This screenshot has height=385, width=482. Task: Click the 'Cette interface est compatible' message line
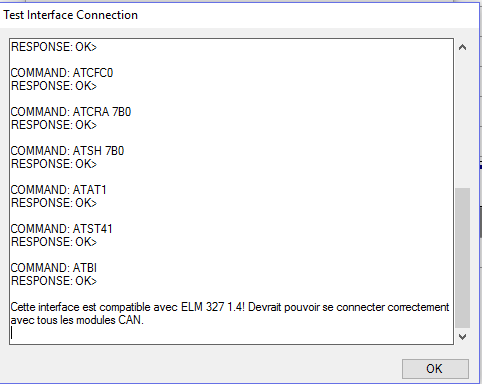[230, 307]
